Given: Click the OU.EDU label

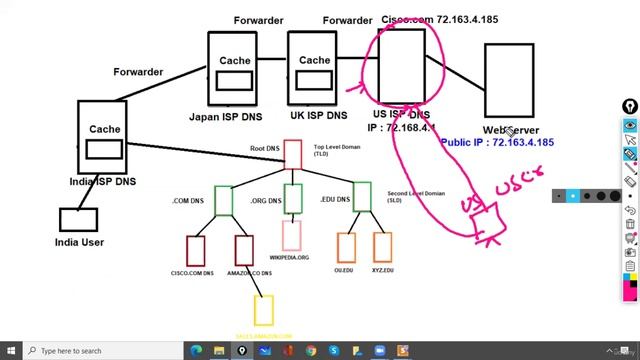Looking at the screenshot, I should point(344,270).
